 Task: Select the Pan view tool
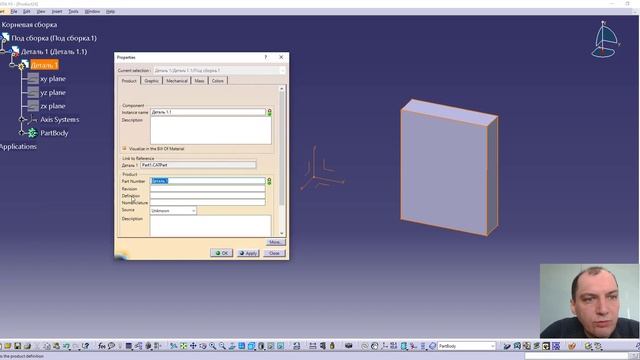coord(193,346)
